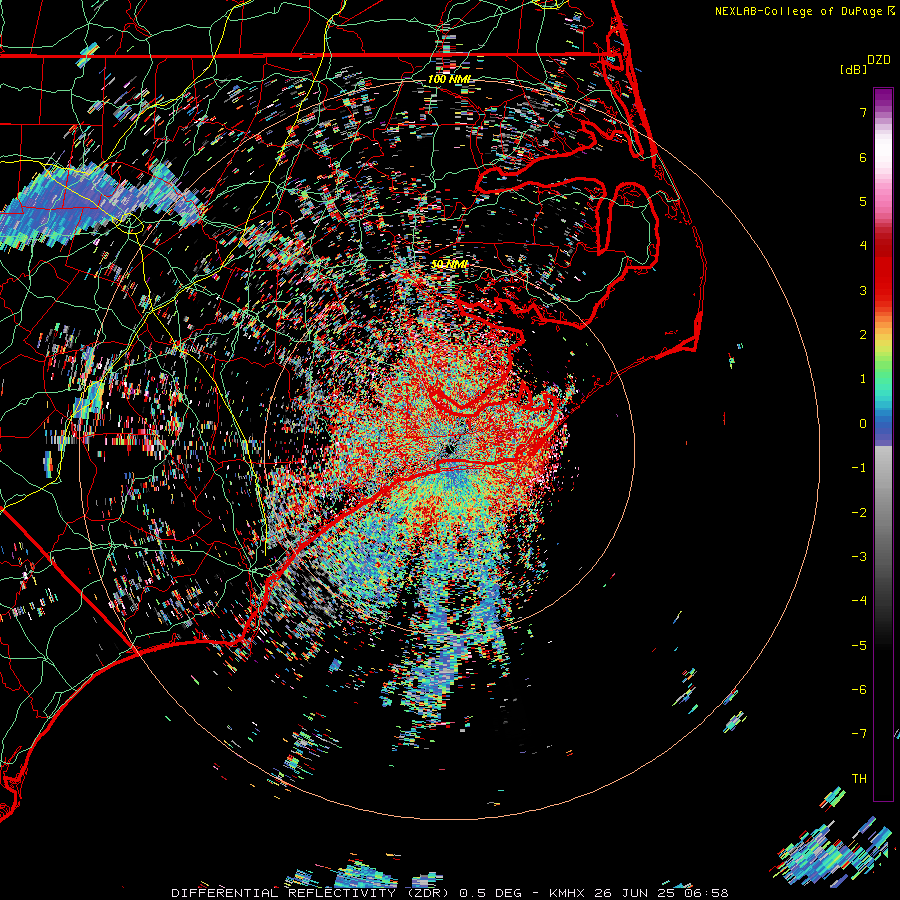The height and width of the screenshot is (900, 900).
Task: Click the ZDR color scale bar
Action: (x=883, y=444)
